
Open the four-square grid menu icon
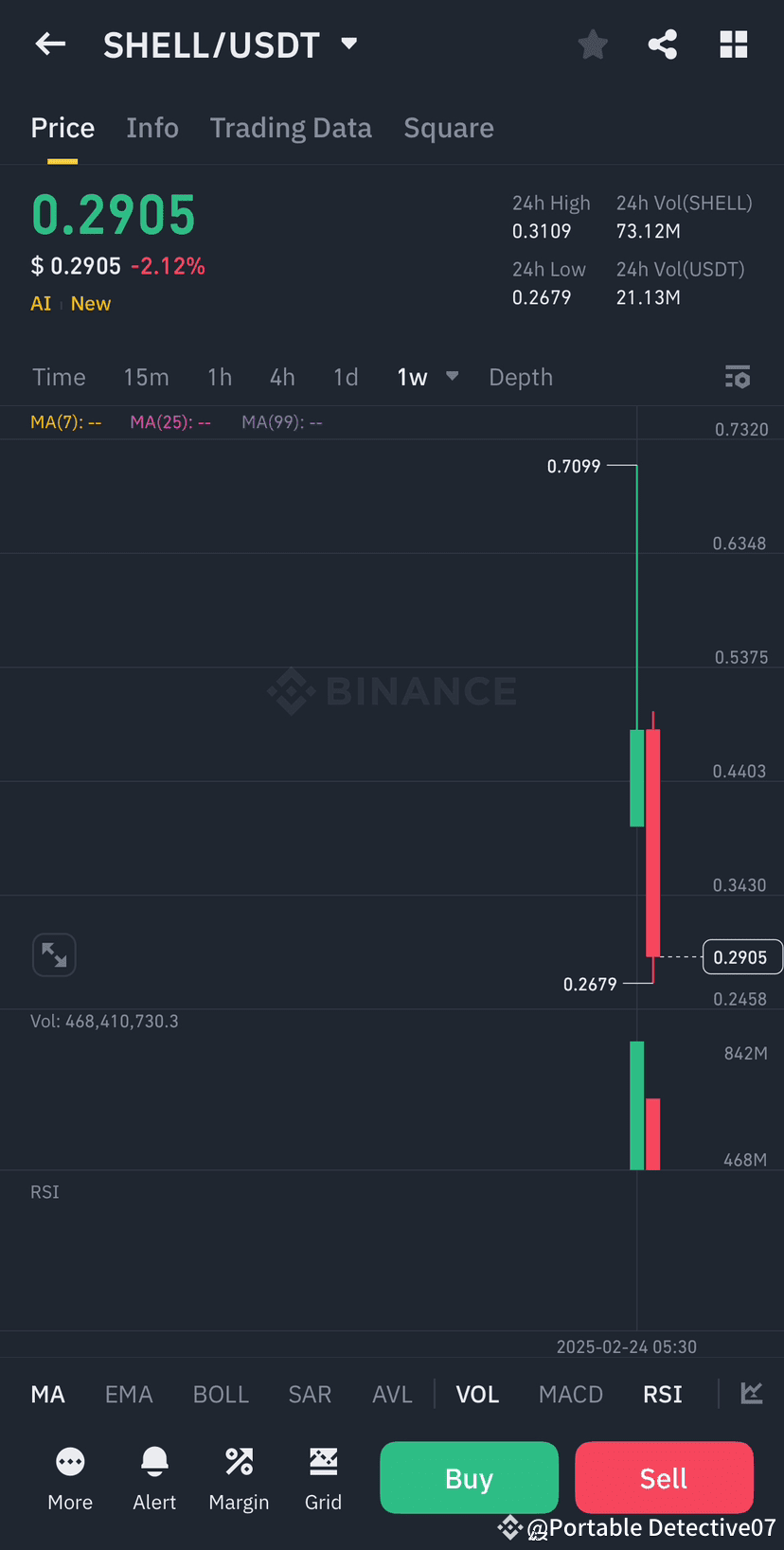tap(734, 45)
